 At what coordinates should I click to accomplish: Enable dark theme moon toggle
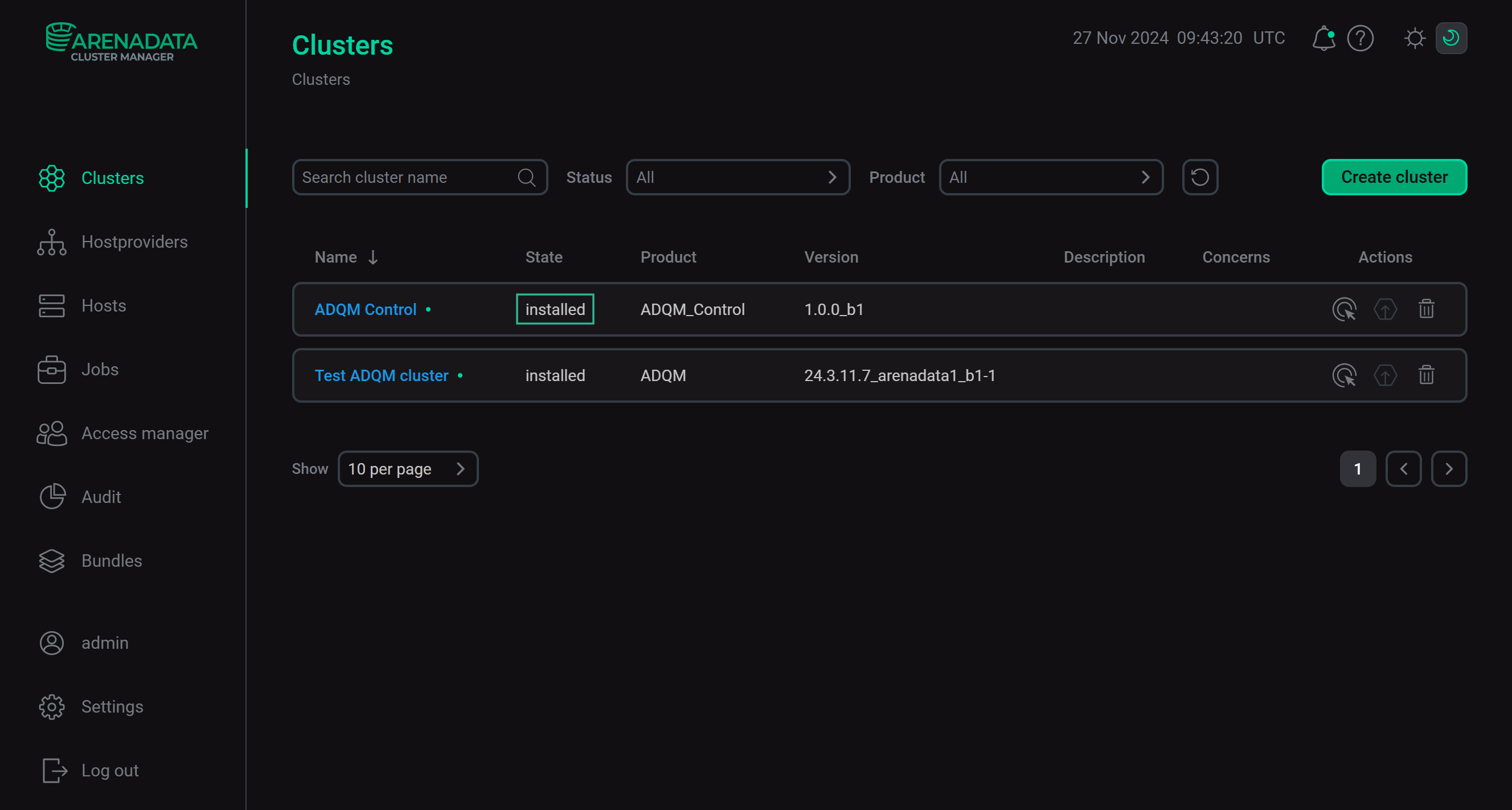click(1451, 38)
